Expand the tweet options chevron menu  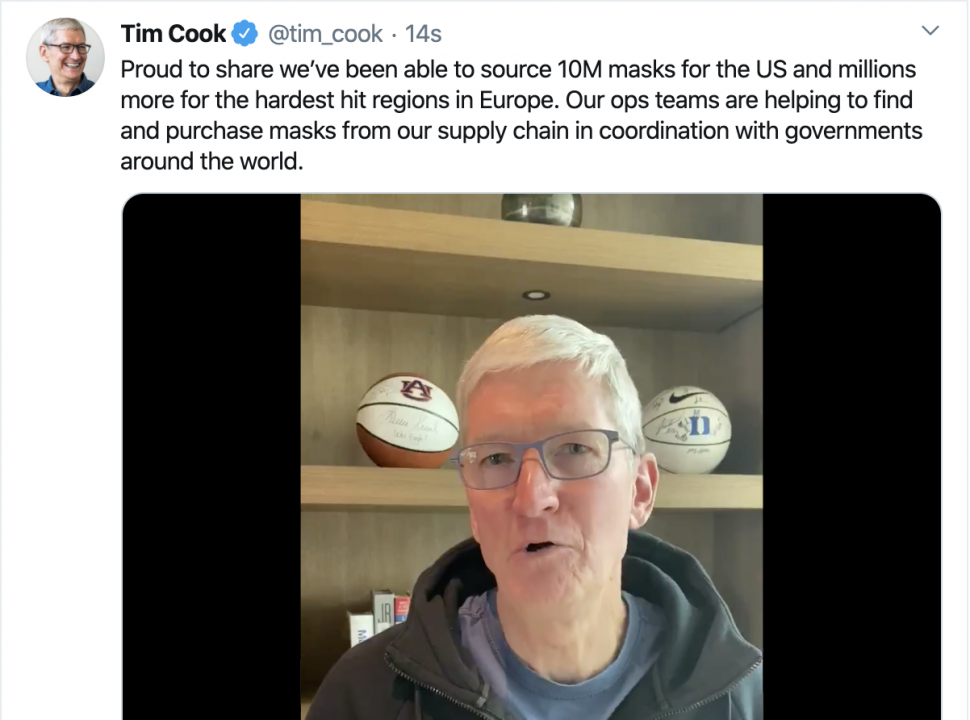point(930,30)
